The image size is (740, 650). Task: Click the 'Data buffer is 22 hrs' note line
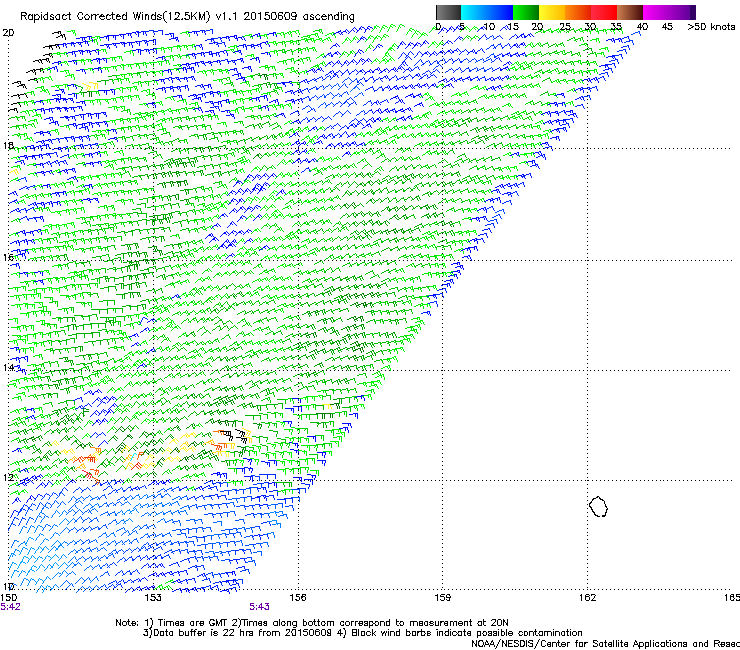point(362,633)
